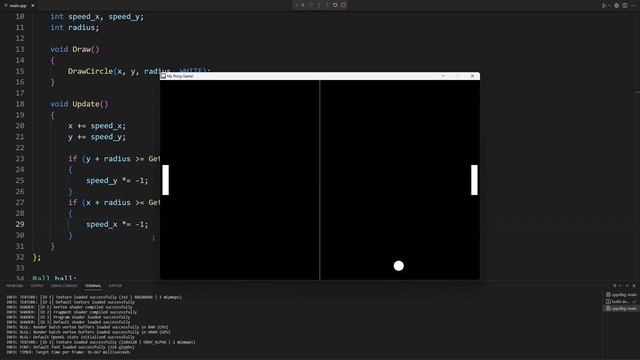Image resolution: width=640 pixels, height=360 pixels.
Task: Open the last panel tab right of Terminal
Action: click(x=115, y=286)
